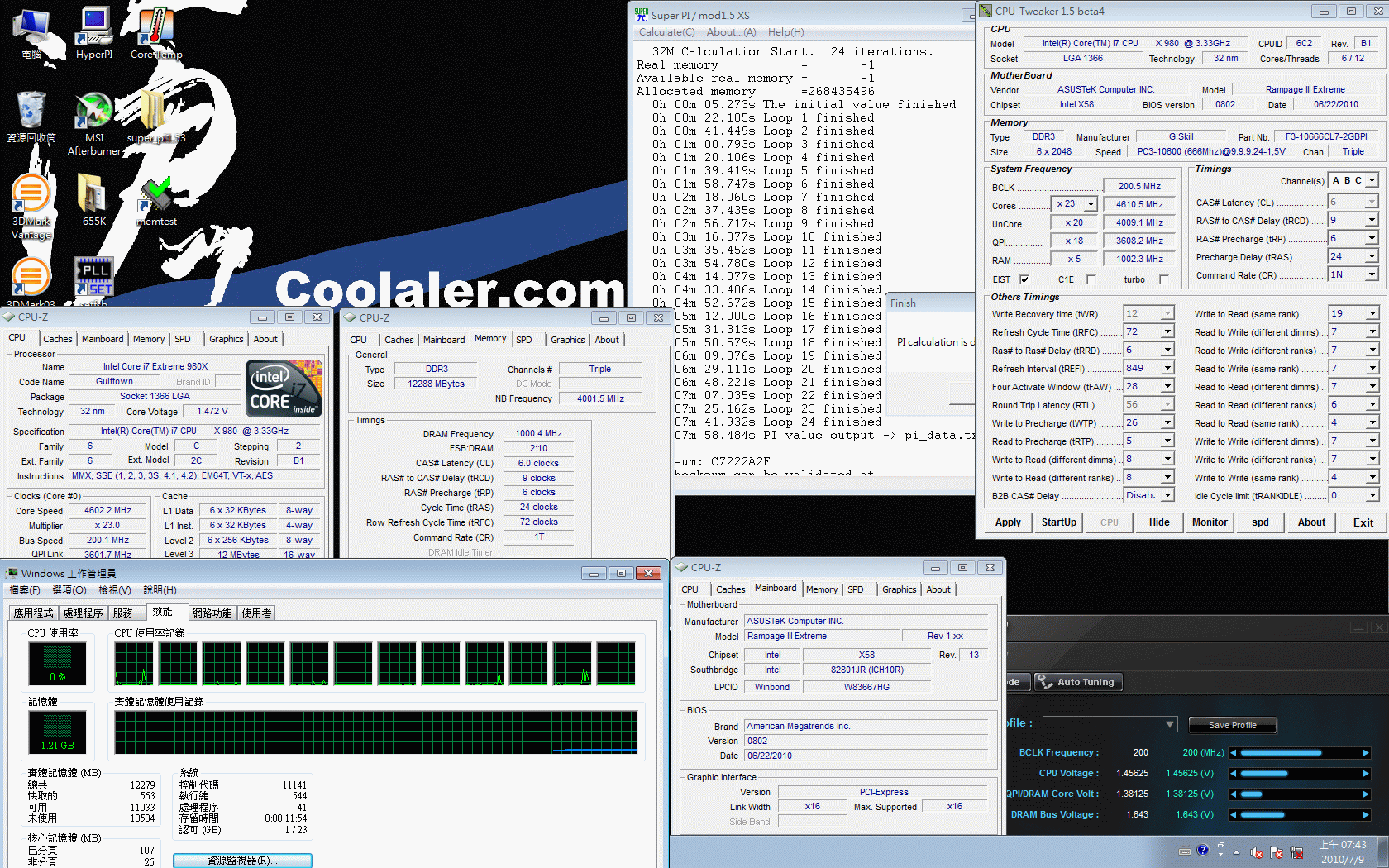1389x868 pixels.
Task: Click the clock showing 07:43
Action: coord(1343,851)
